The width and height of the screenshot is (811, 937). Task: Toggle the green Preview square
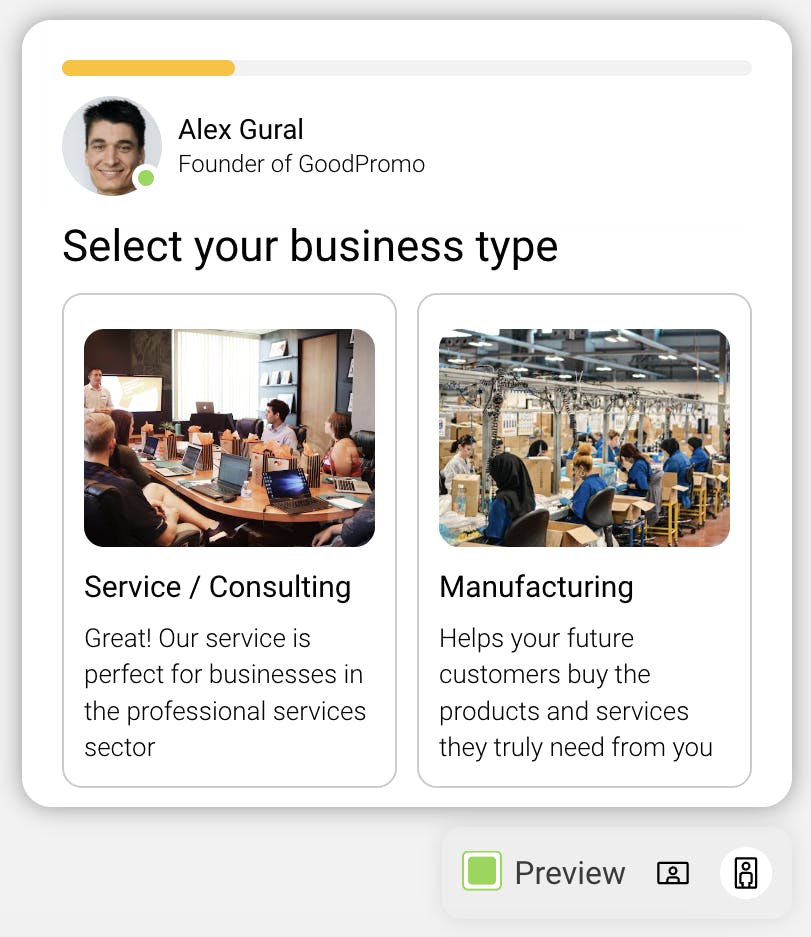pos(481,872)
